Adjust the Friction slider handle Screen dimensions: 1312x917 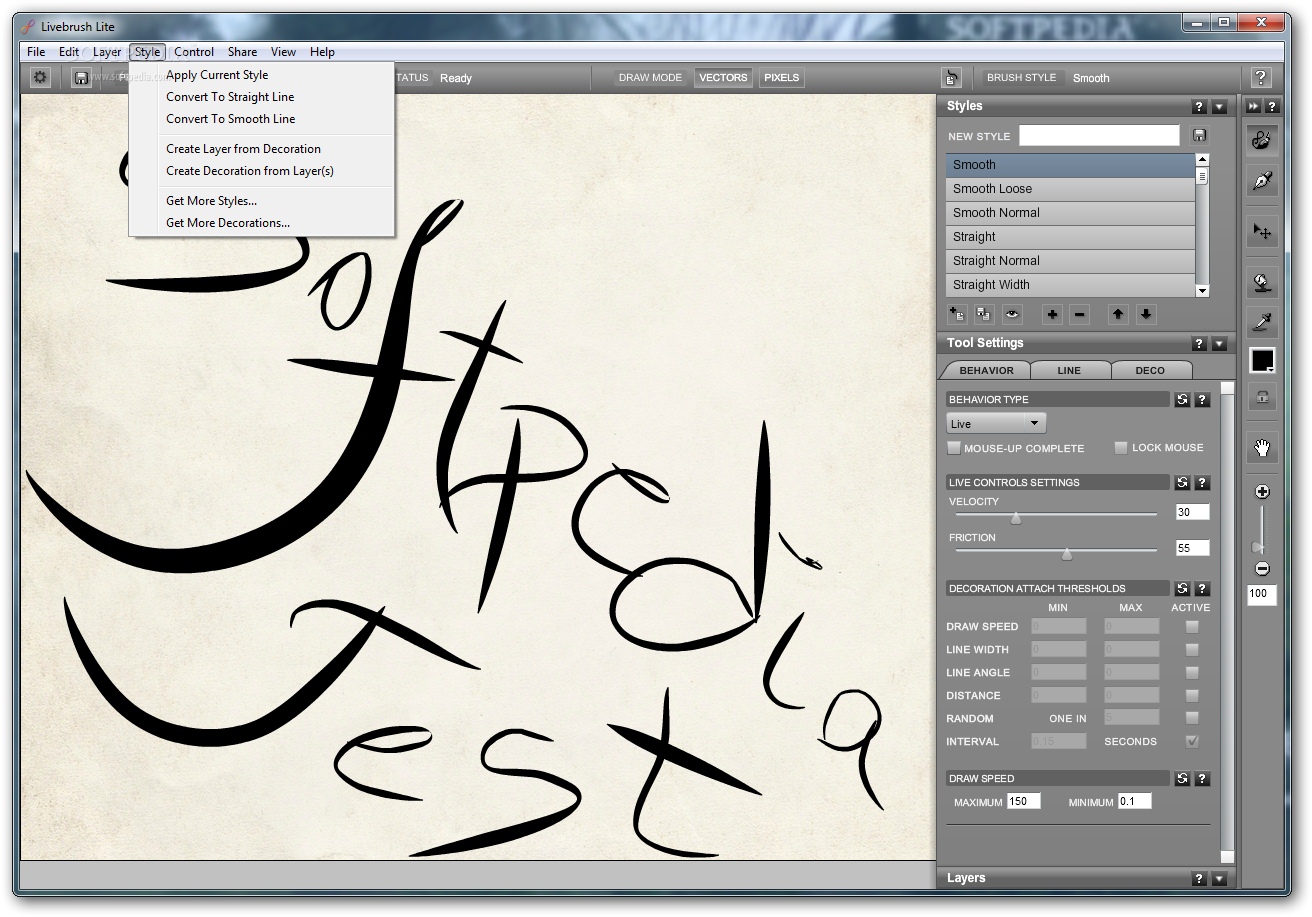point(1067,554)
